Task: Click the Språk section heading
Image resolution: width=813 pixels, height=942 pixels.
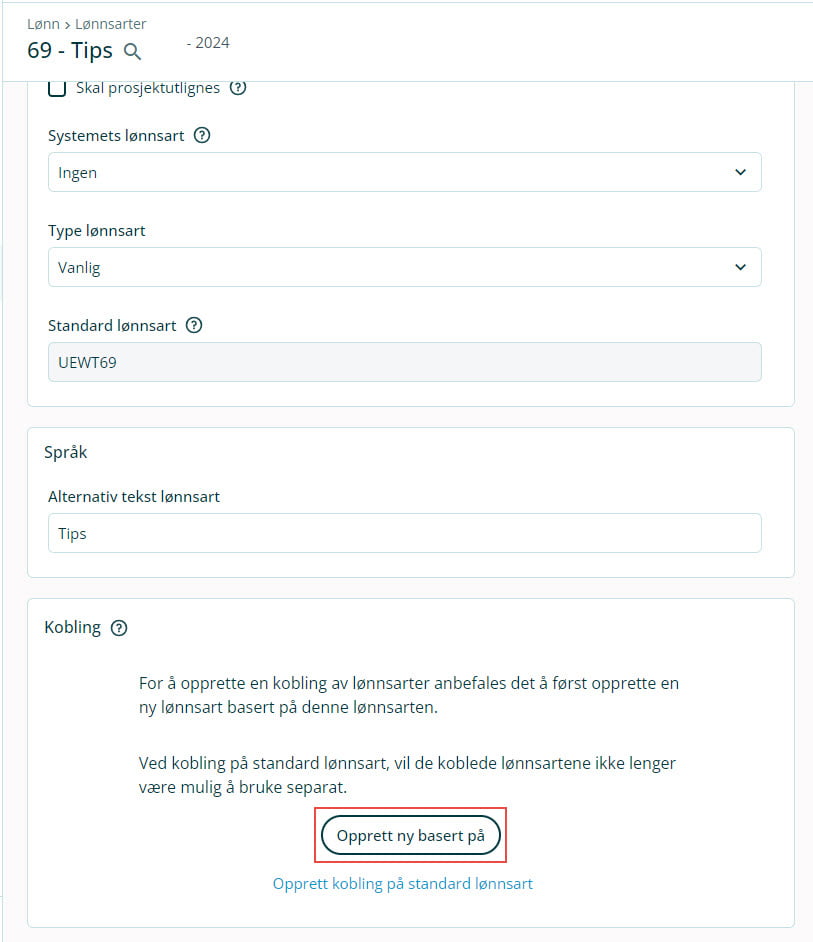Action: [x=66, y=452]
